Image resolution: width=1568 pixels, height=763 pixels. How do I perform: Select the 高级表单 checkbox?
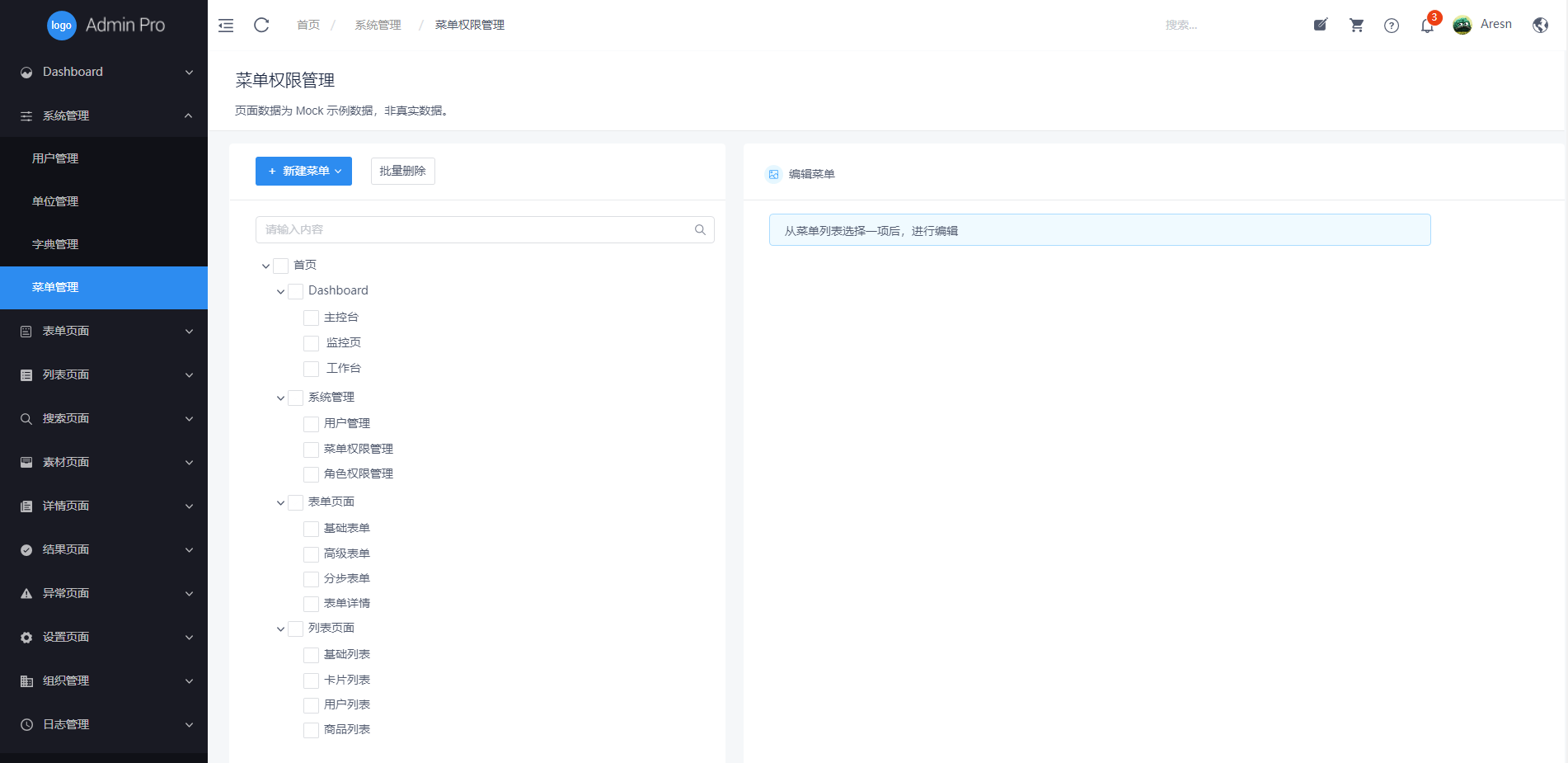coord(311,554)
